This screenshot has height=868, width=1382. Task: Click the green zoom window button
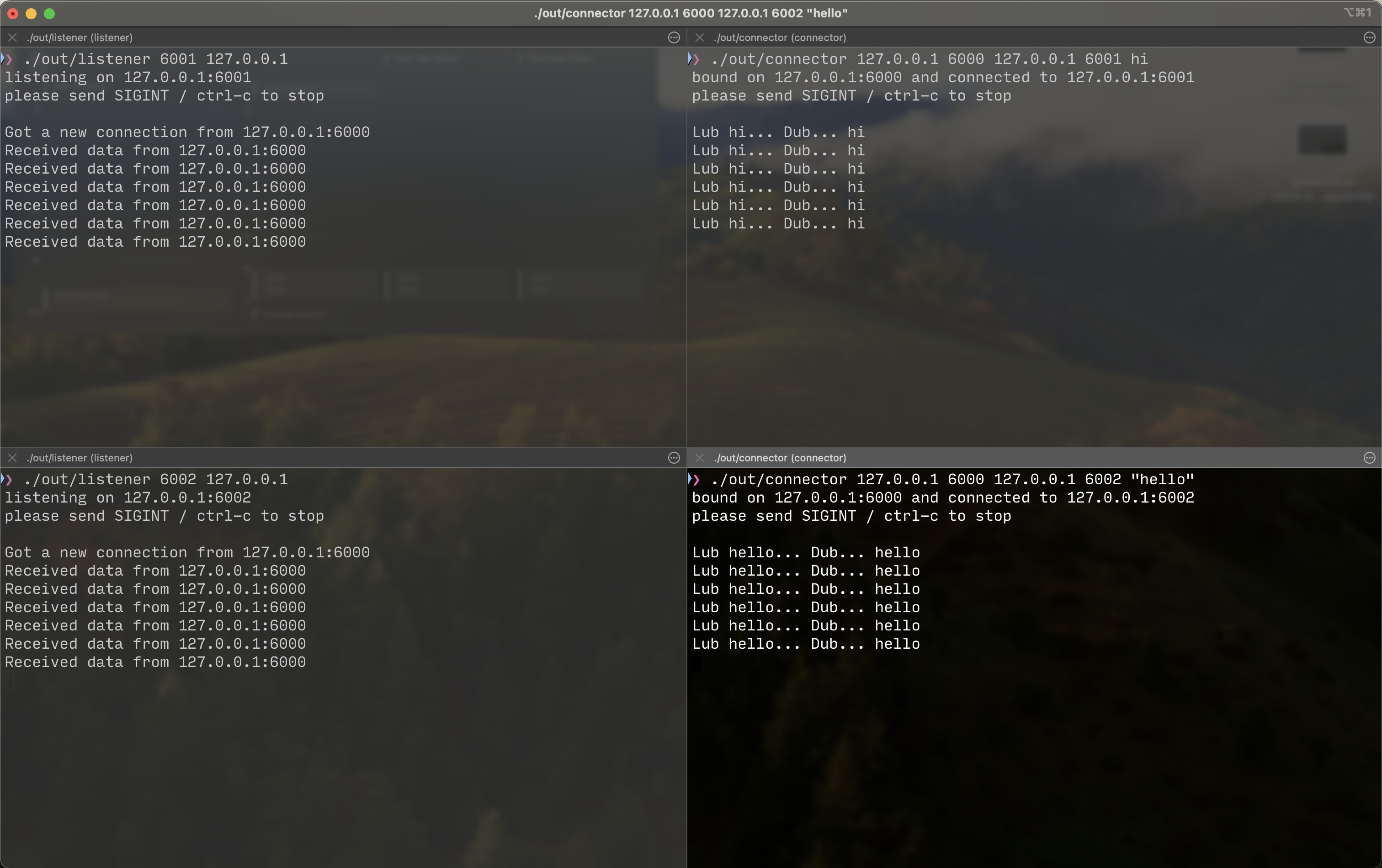[x=49, y=13]
